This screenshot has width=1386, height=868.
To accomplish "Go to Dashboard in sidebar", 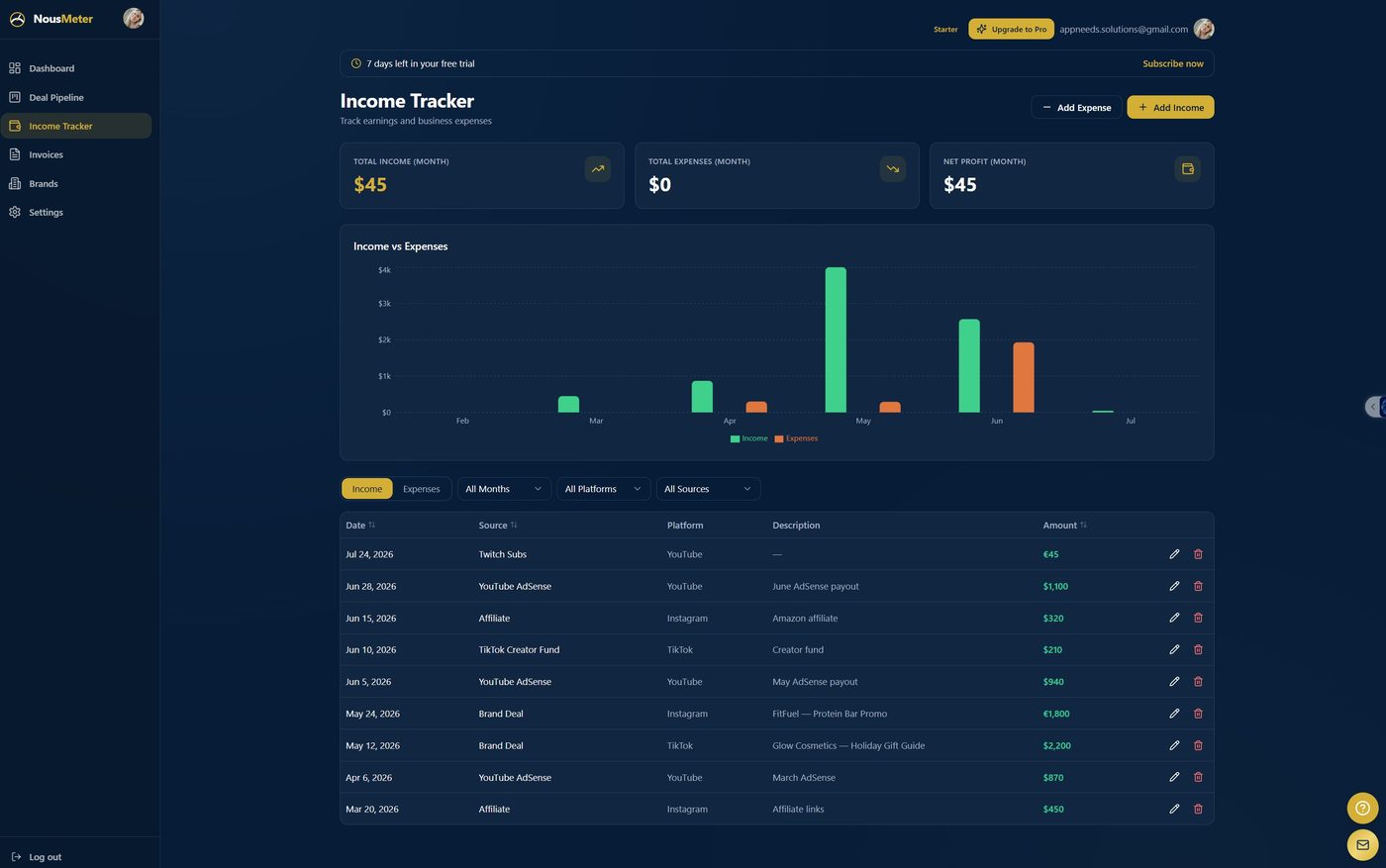I will 76,68.
